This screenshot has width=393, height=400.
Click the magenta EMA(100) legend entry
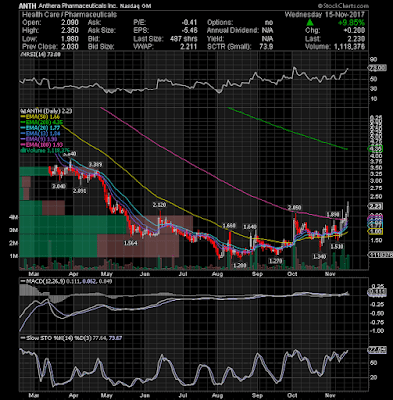41,144
